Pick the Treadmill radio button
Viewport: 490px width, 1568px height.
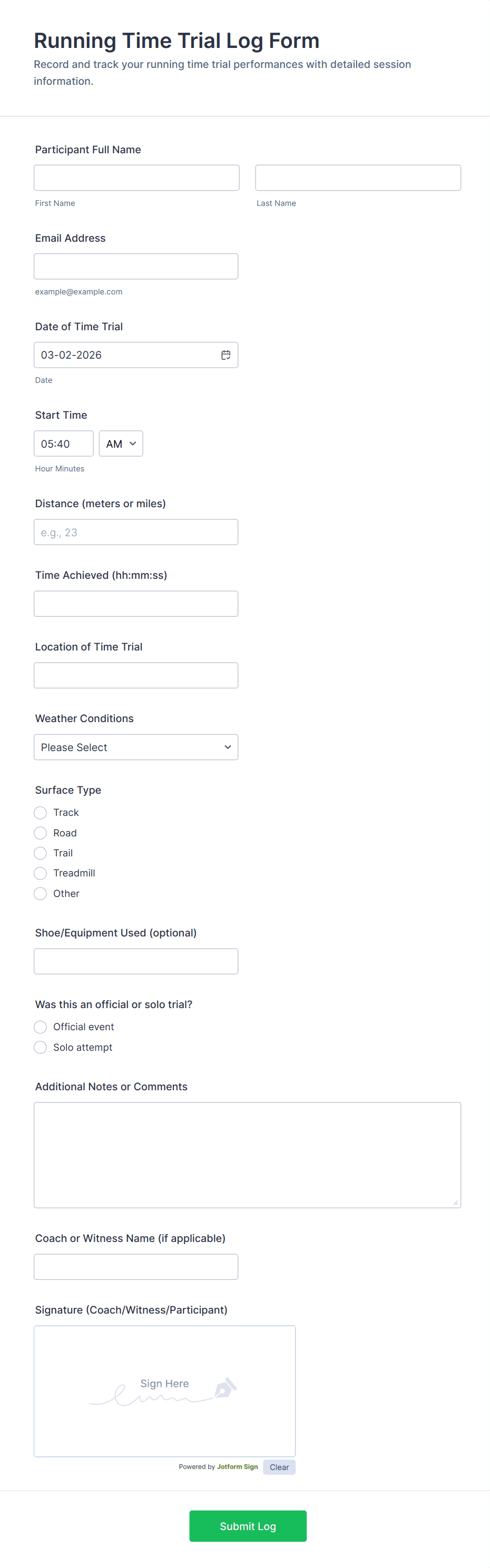point(41,873)
